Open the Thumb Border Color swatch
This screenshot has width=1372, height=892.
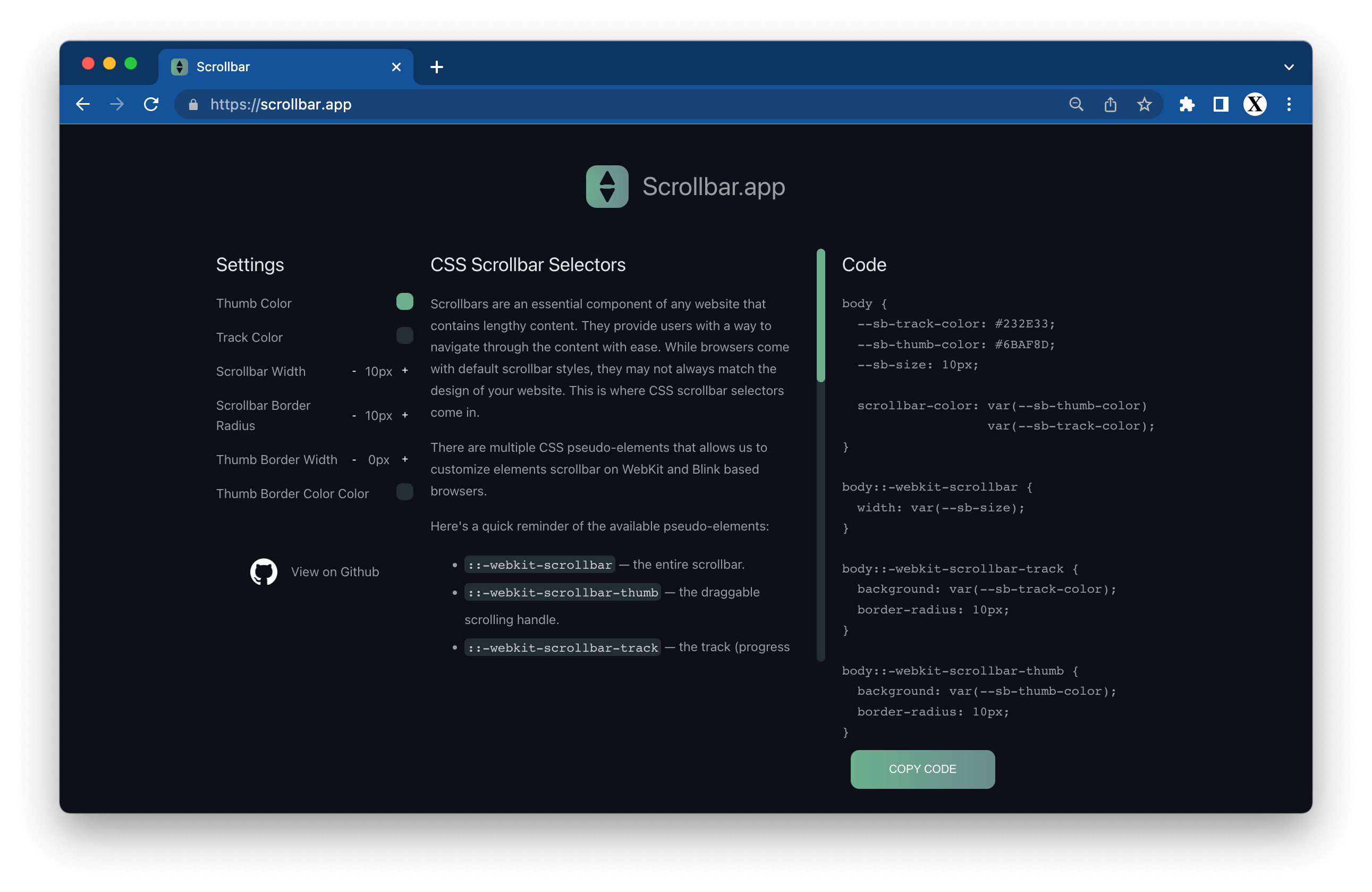(x=405, y=492)
